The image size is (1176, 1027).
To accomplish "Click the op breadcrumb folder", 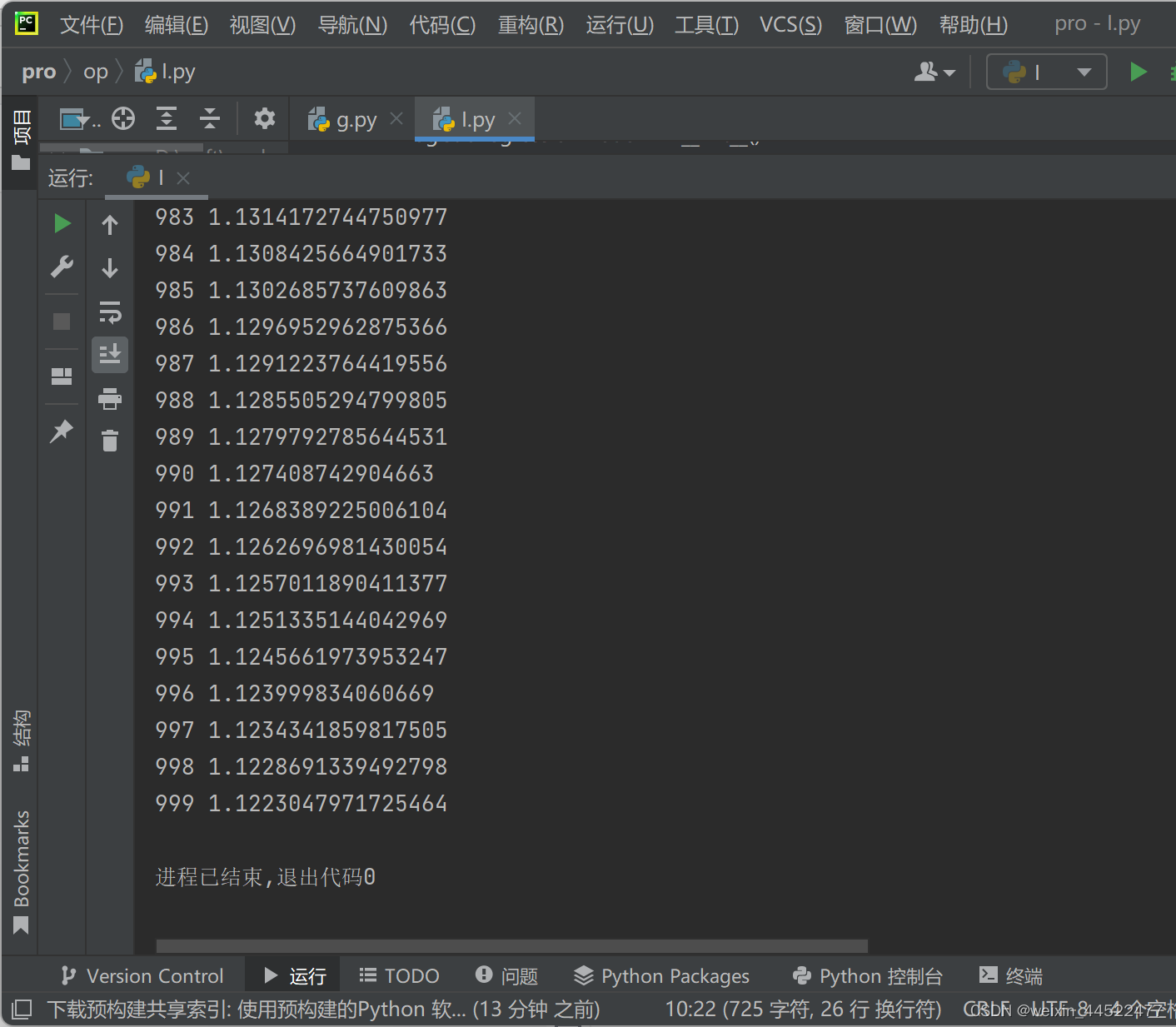I will coord(96,72).
